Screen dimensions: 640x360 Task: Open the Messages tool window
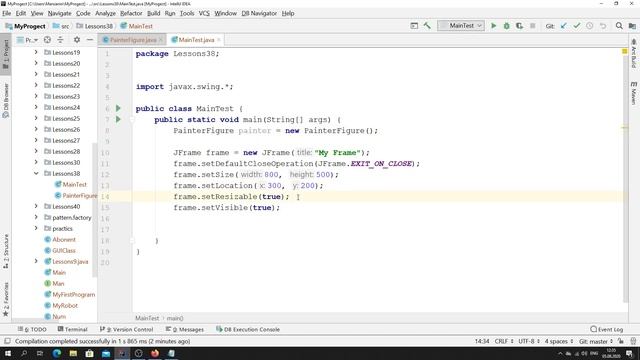coord(184,329)
